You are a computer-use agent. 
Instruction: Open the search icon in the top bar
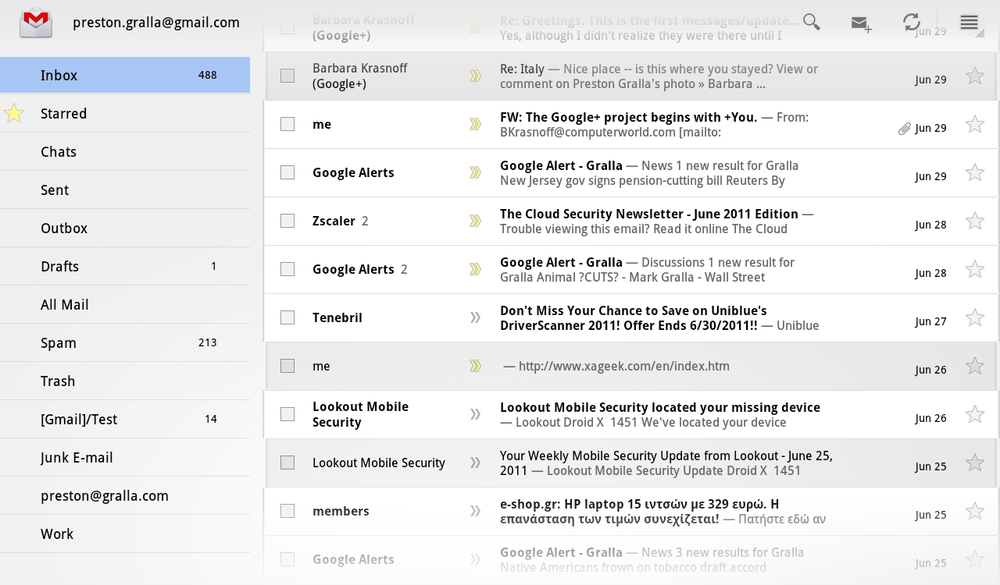811,21
